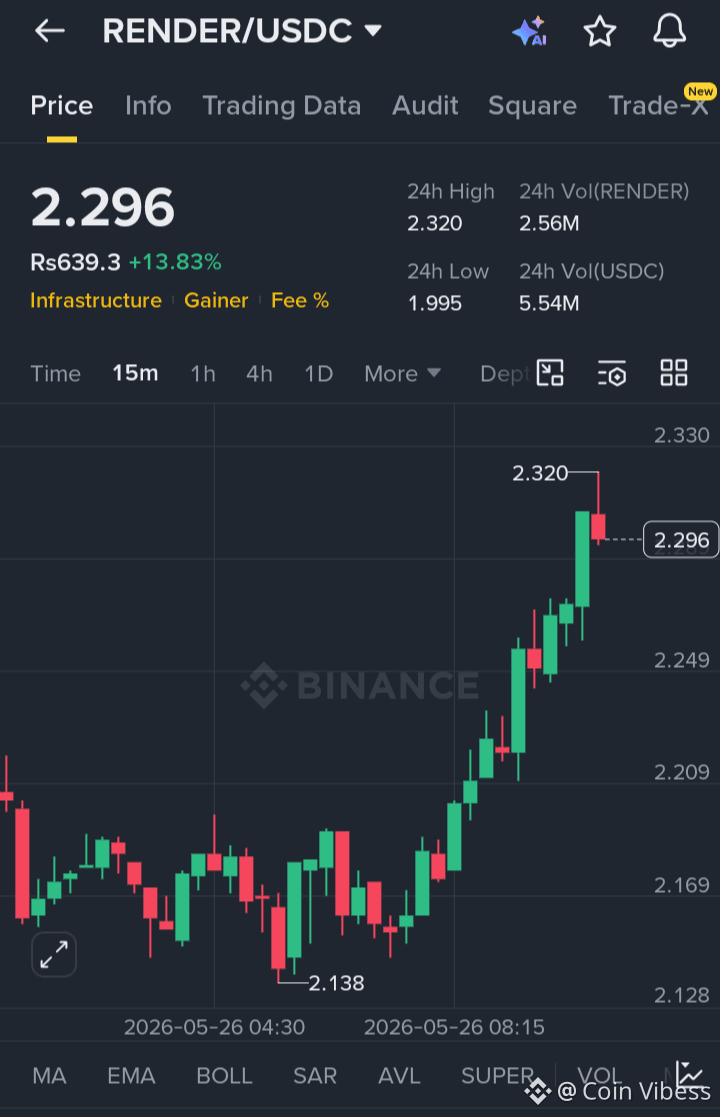Tap the 2026-05-26 08:15 time label
This screenshot has height=1117, width=720.
pos(454,1027)
